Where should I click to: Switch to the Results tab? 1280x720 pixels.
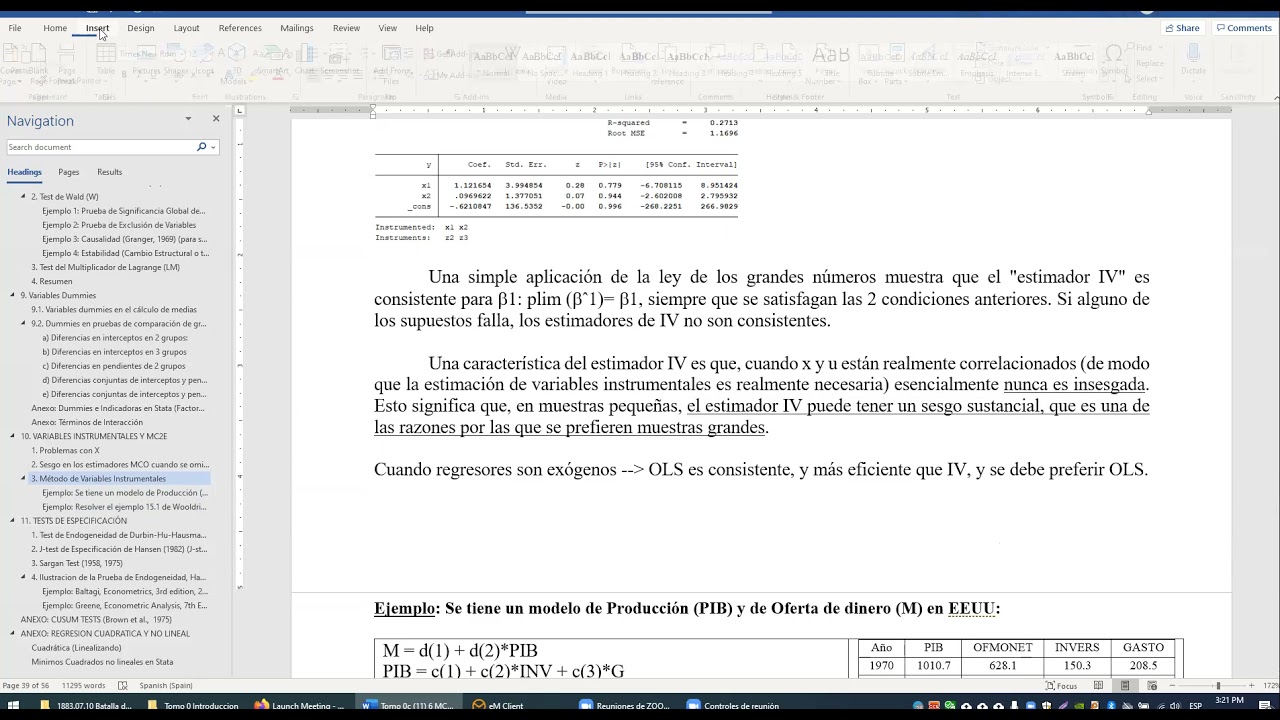coord(109,172)
